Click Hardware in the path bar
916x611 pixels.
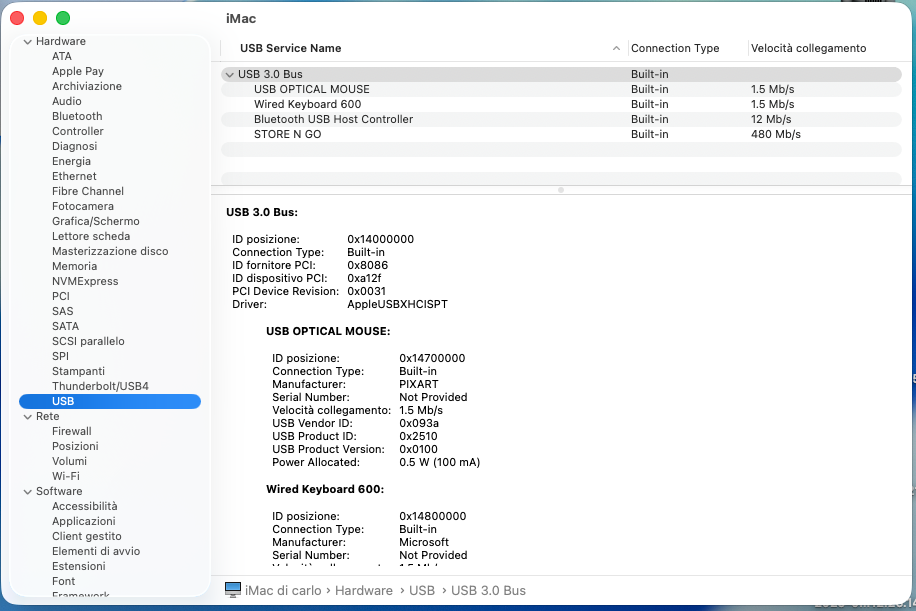(363, 591)
